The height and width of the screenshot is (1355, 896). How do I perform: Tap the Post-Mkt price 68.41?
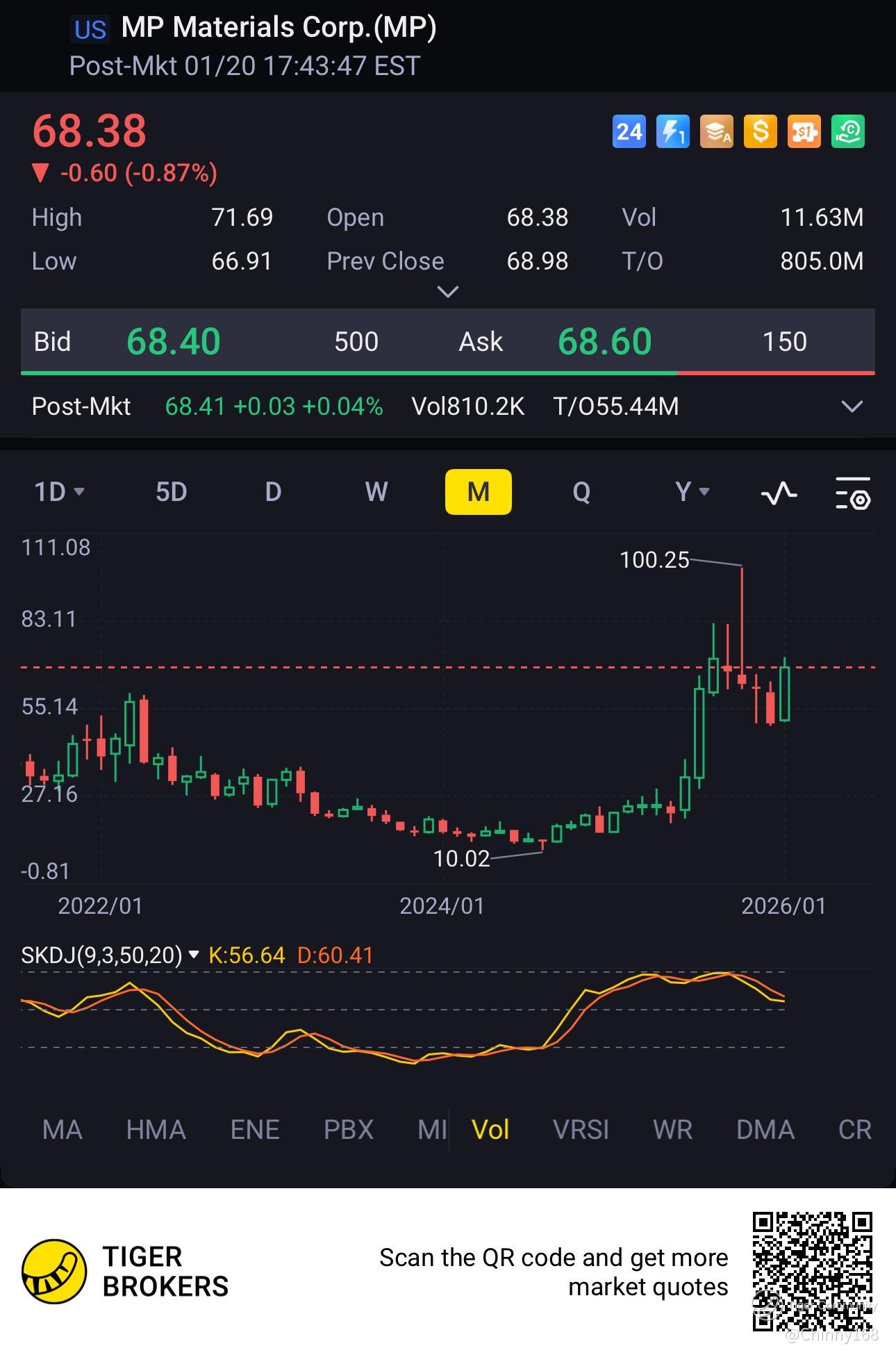click(195, 406)
